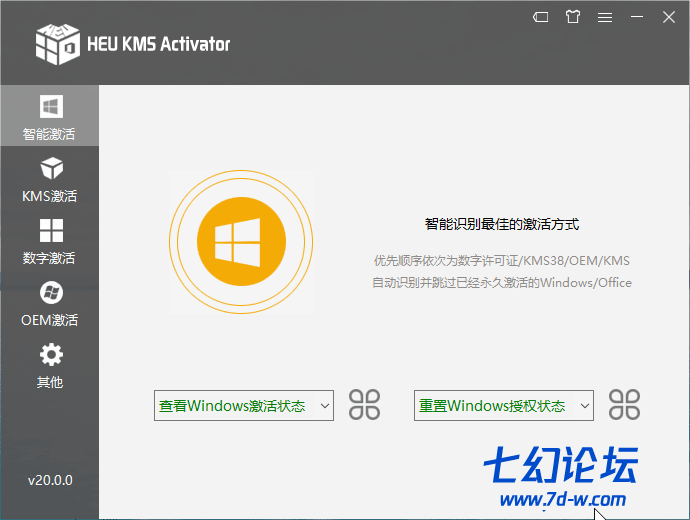This screenshot has height=520, width=690.
Task: Click the HEU KMS Activator title text
Action: point(158,44)
